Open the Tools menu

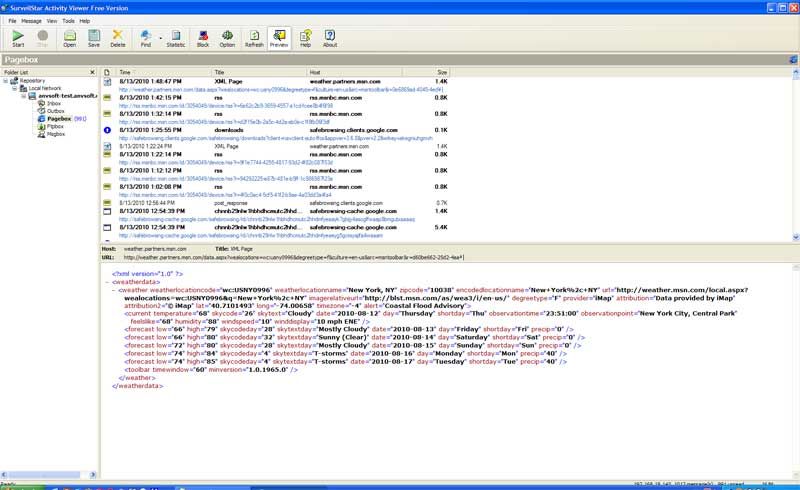pyautogui.click(x=68, y=21)
